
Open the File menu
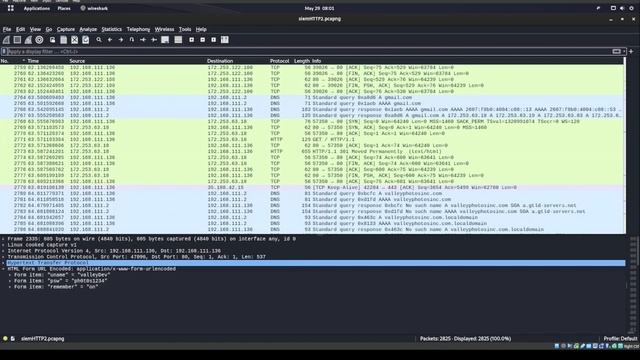click(7, 29)
